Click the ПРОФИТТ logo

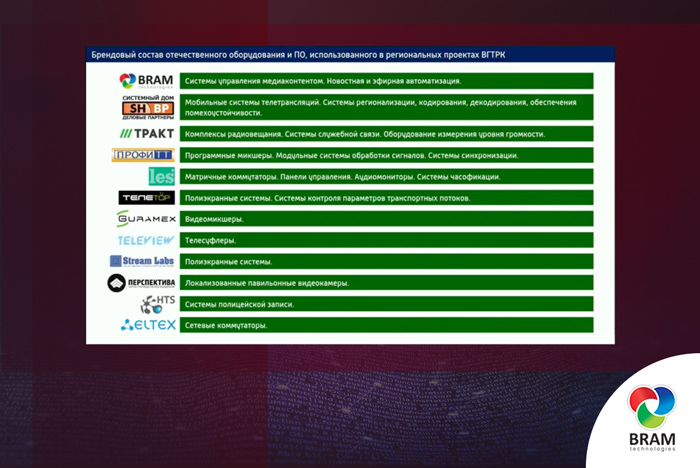pyautogui.click(x=143, y=155)
